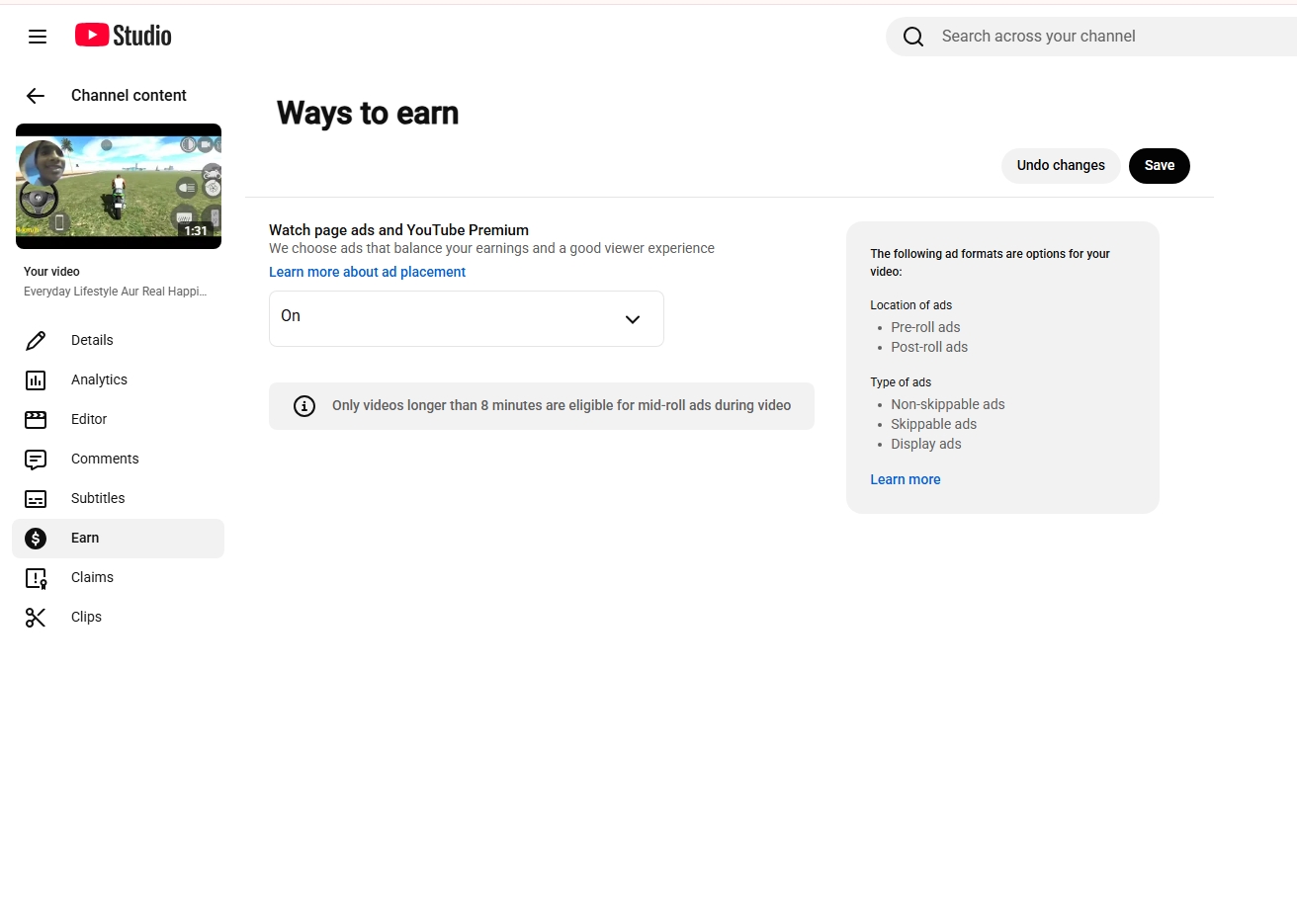This screenshot has height=924, width=1297.
Task: Open Learn more about ad placement link
Action: tap(367, 272)
